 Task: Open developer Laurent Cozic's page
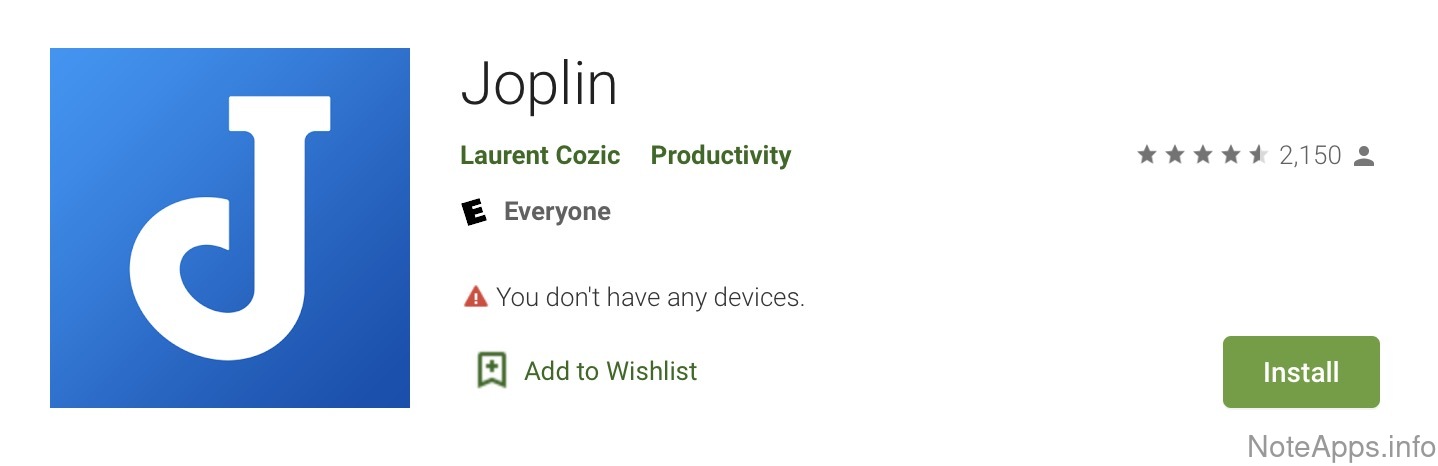tap(540, 156)
